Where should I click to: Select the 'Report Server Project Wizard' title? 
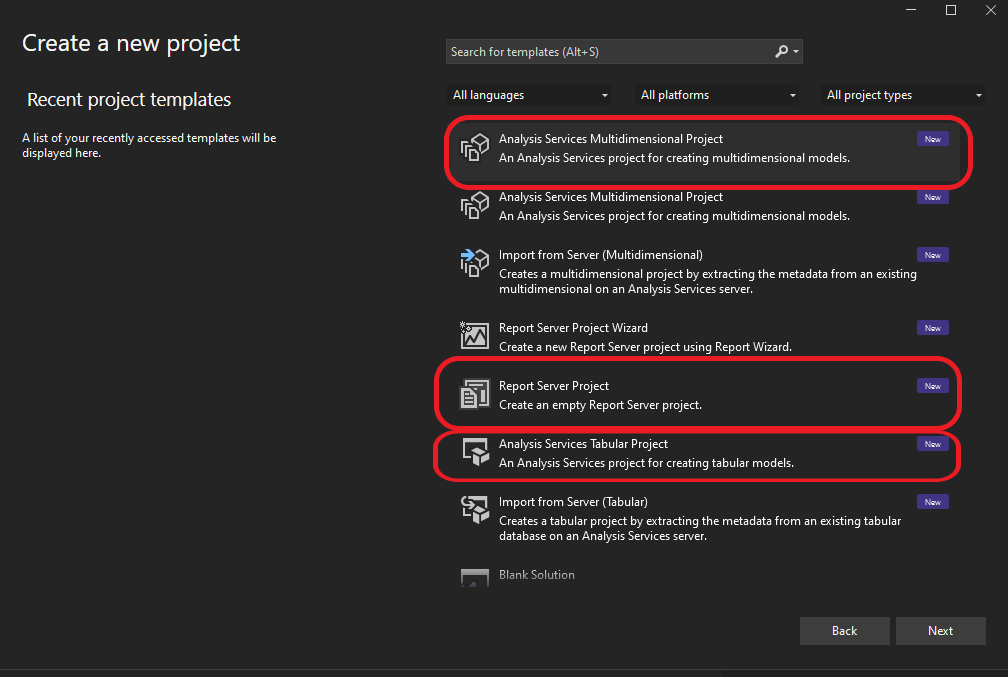pos(573,328)
